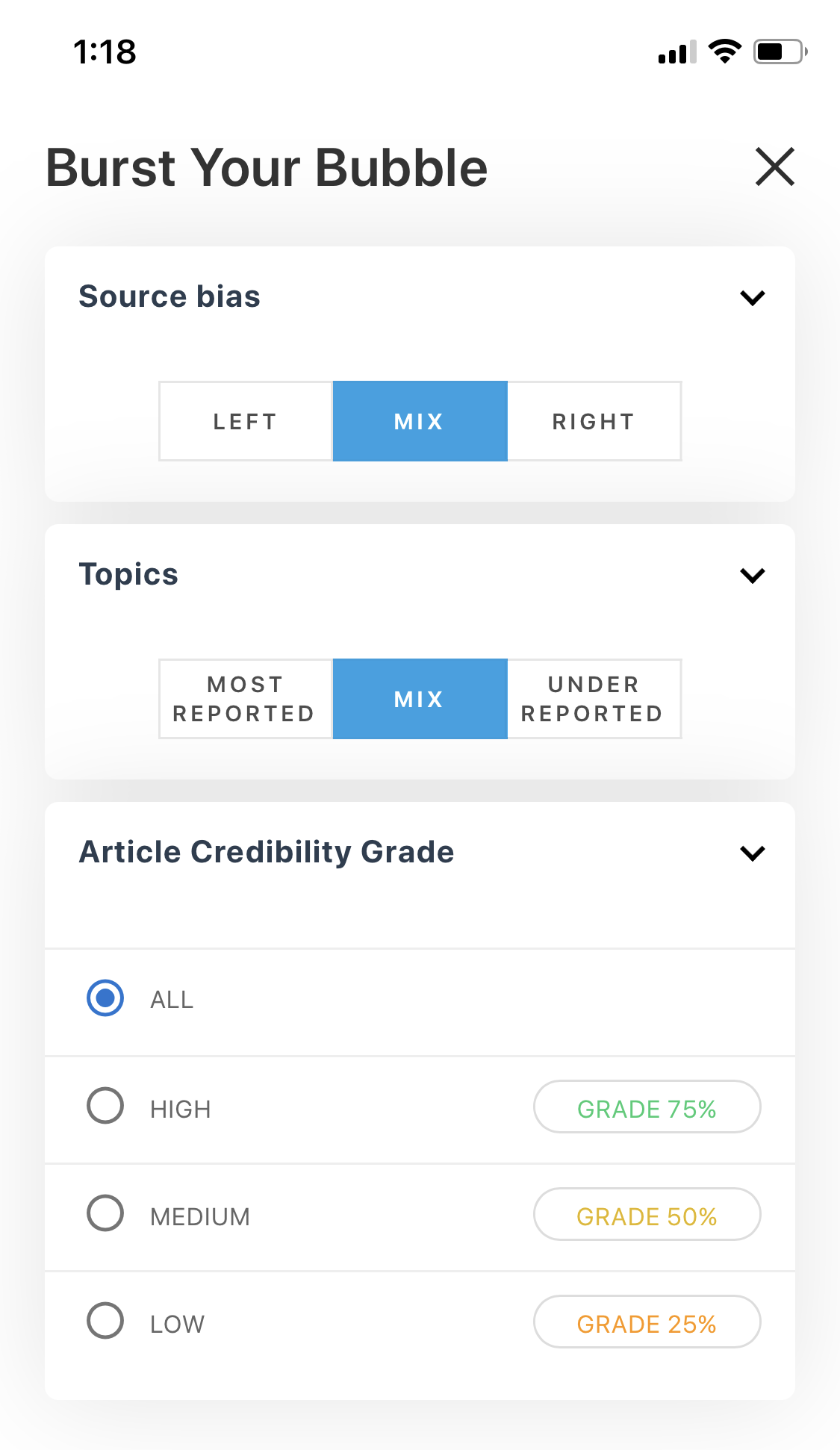Viewport: 840px width, 1450px height.
Task: Choose MOST REPORTED topics
Action: coord(246,699)
